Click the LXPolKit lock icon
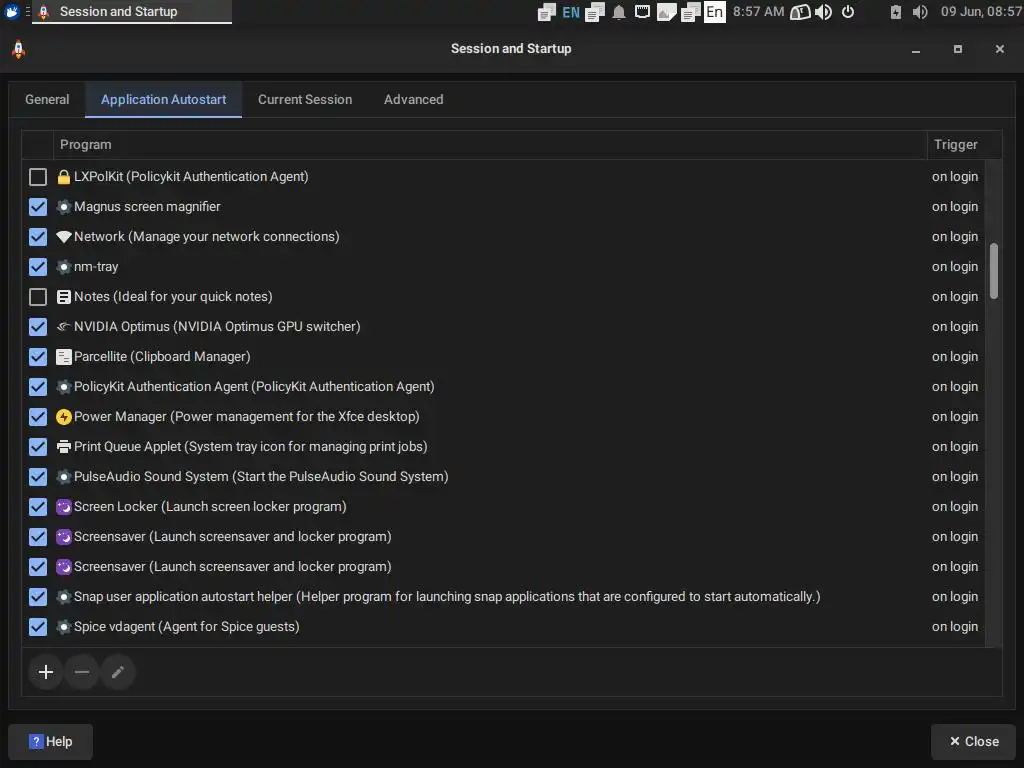1024x768 pixels. pyautogui.click(x=63, y=177)
